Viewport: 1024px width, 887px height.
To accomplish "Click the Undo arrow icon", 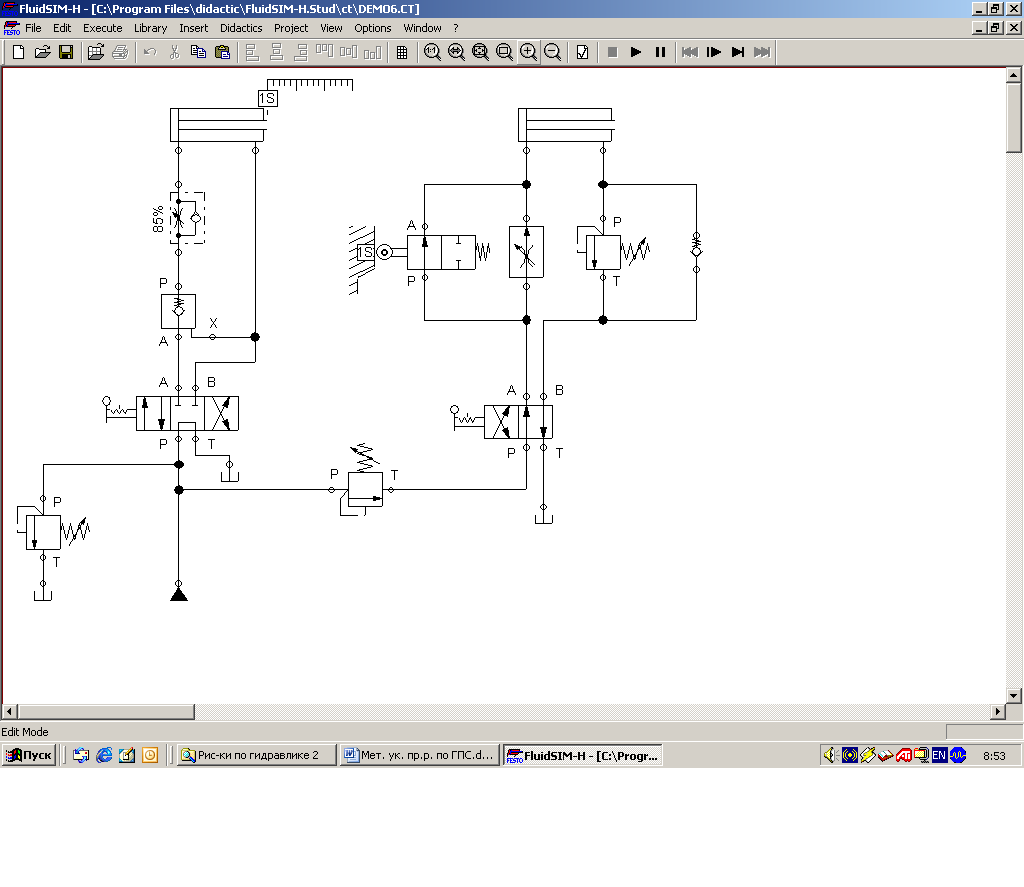I will [150, 52].
